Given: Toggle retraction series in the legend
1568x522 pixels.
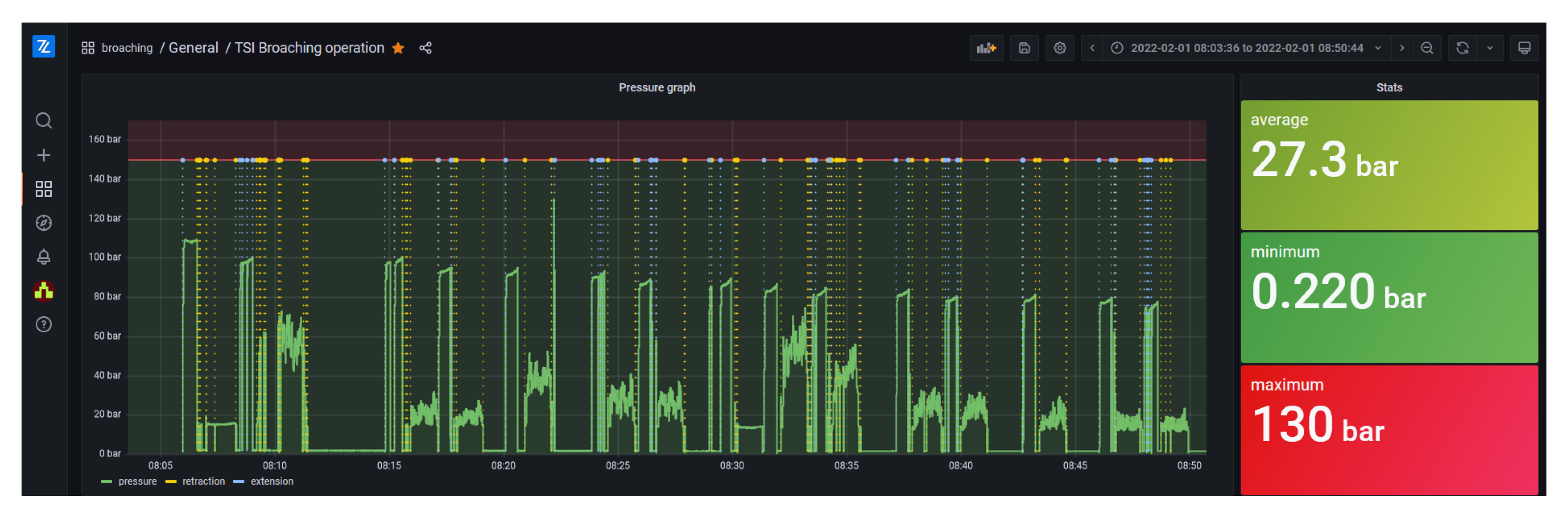Looking at the screenshot, I should point(203,481).
